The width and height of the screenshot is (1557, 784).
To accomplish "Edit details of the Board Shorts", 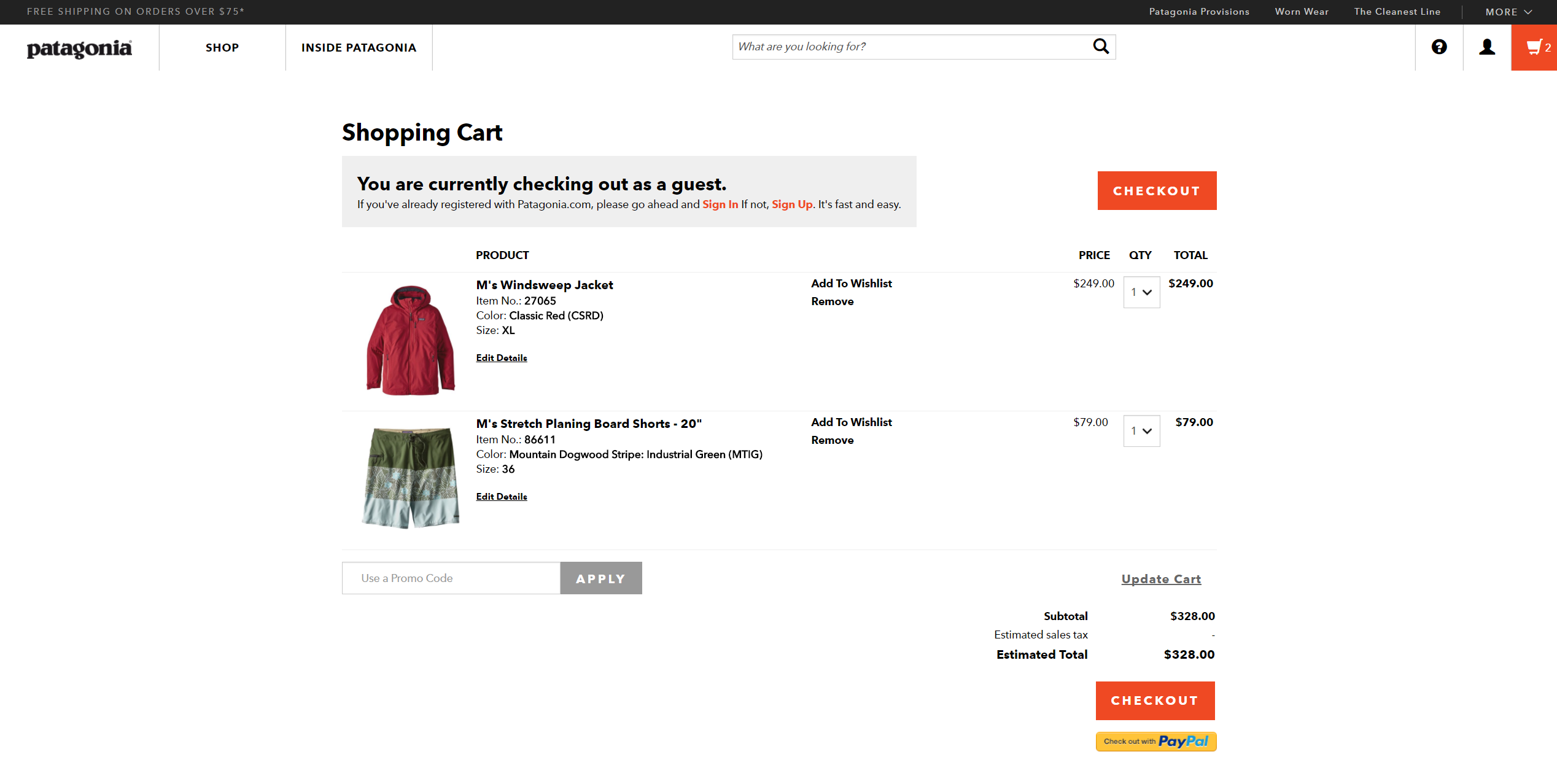I will [502, 497].
